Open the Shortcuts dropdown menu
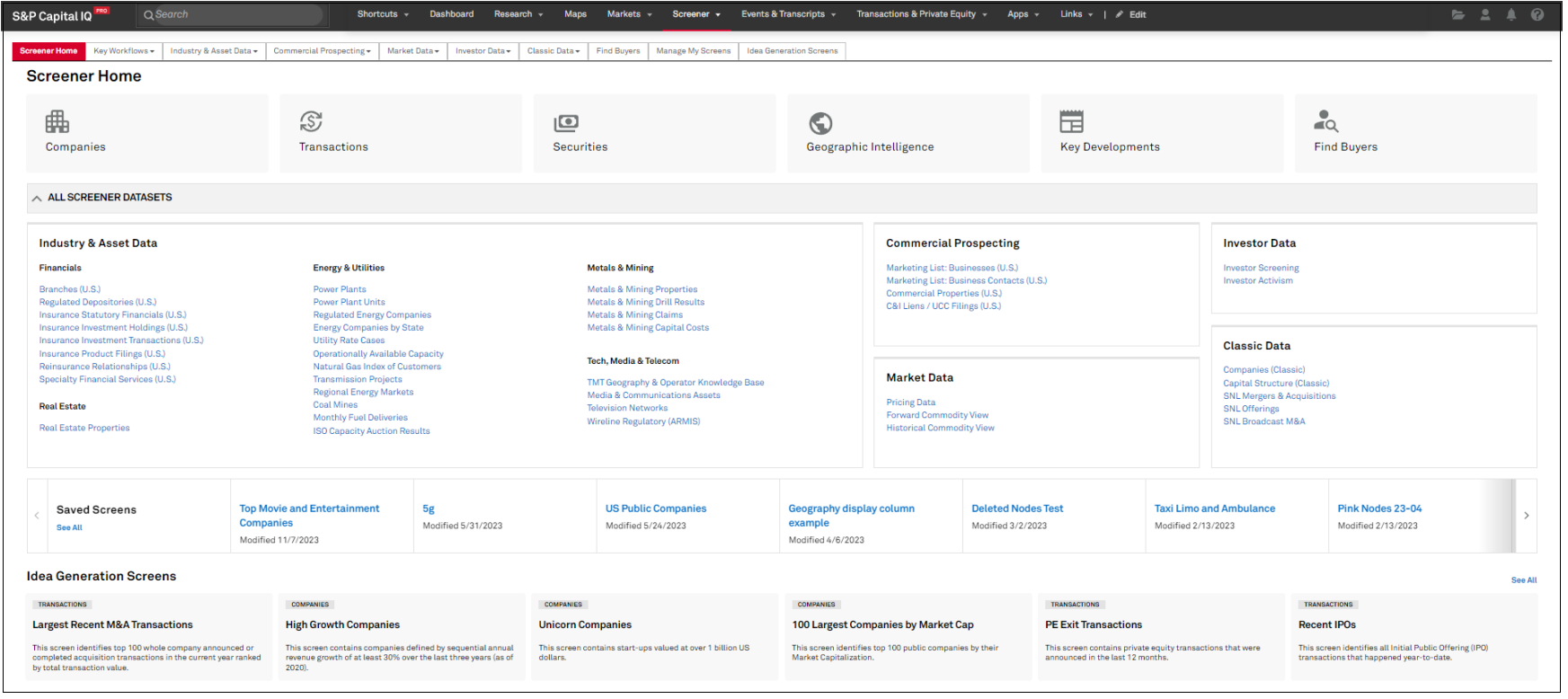The image size is (1568, 699). click(383, 14)
